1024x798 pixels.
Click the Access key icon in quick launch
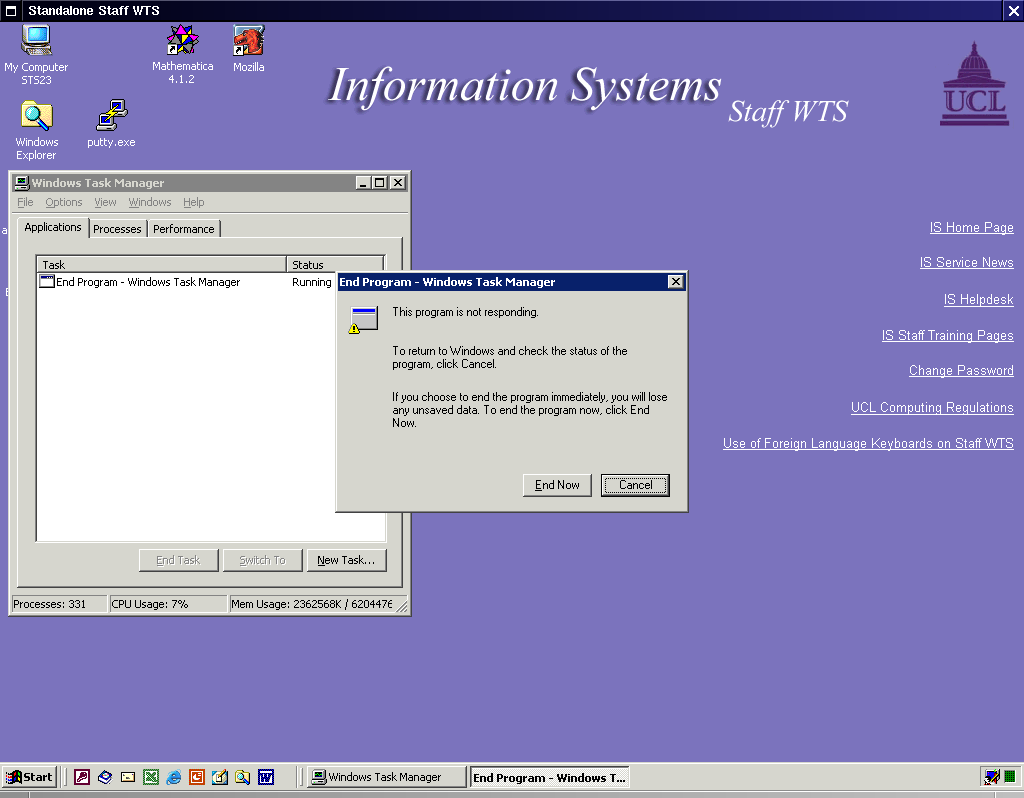pos(82,777)
